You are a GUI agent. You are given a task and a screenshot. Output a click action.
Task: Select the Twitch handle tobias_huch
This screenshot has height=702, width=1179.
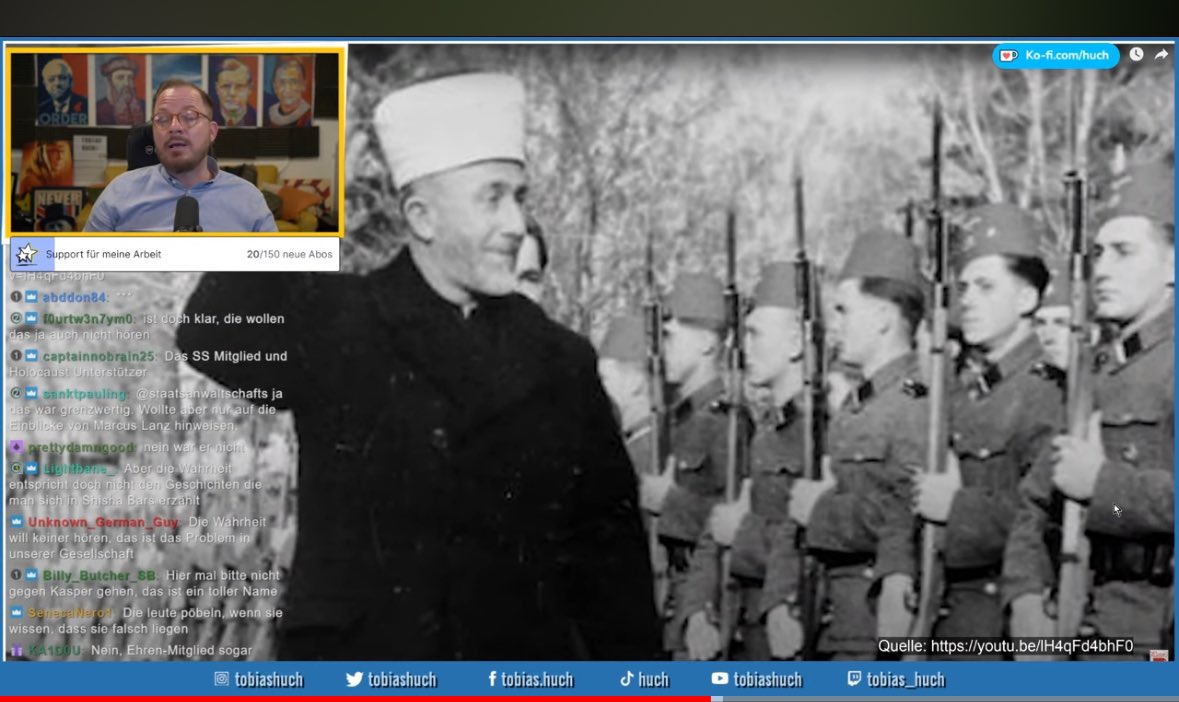tap(905, 679)
